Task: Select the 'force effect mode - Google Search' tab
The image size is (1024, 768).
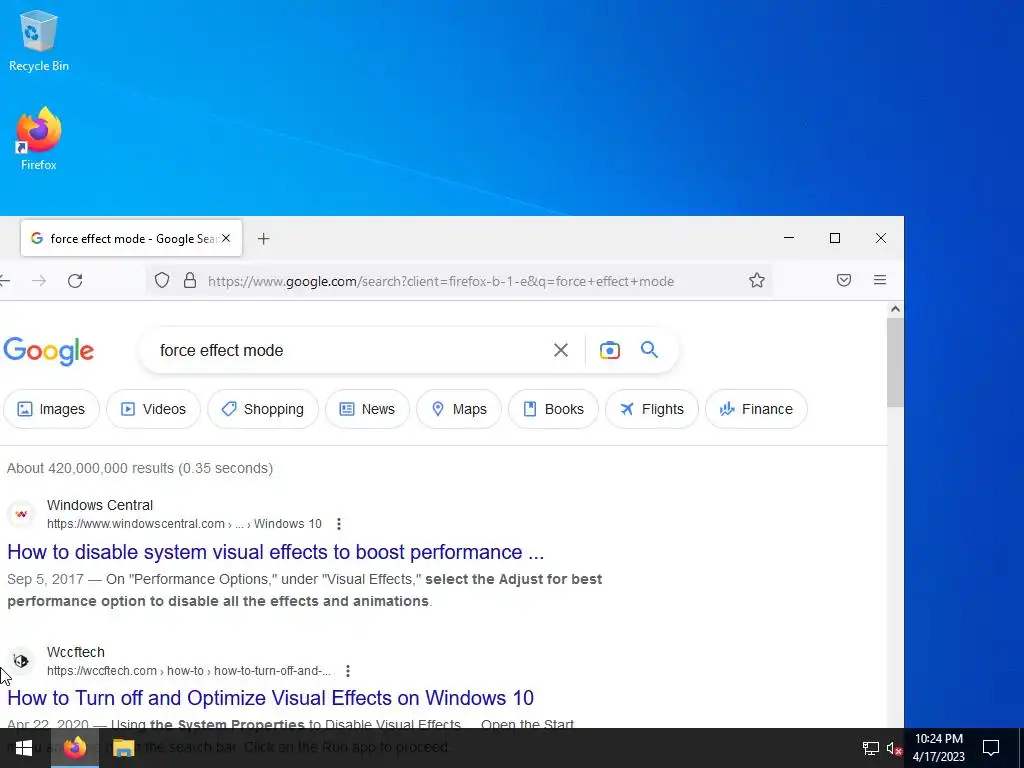Action: tap(131, 238)
